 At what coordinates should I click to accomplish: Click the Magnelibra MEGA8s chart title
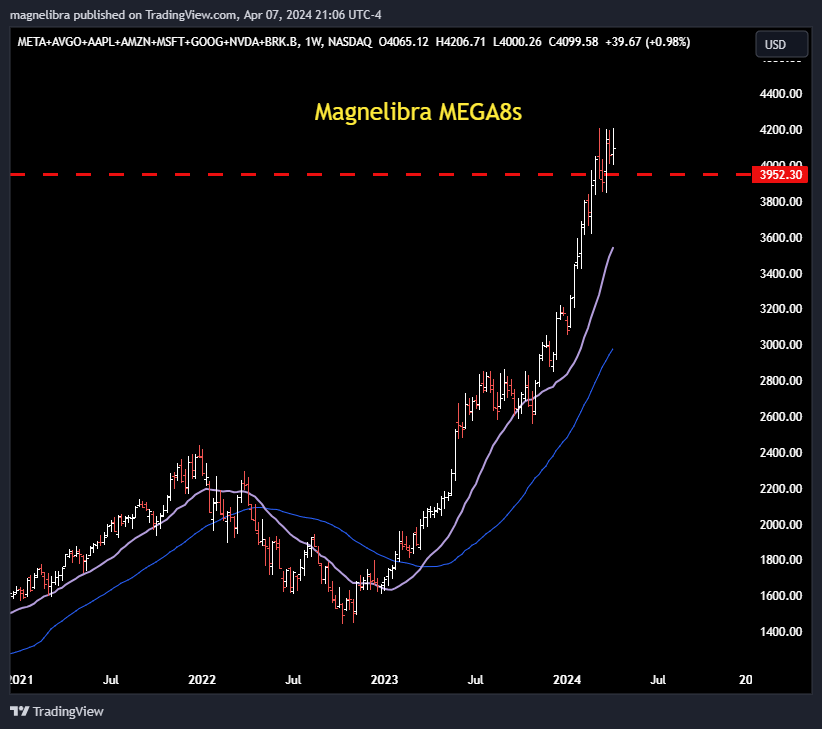pyautogui.click(x=418, y=112)
